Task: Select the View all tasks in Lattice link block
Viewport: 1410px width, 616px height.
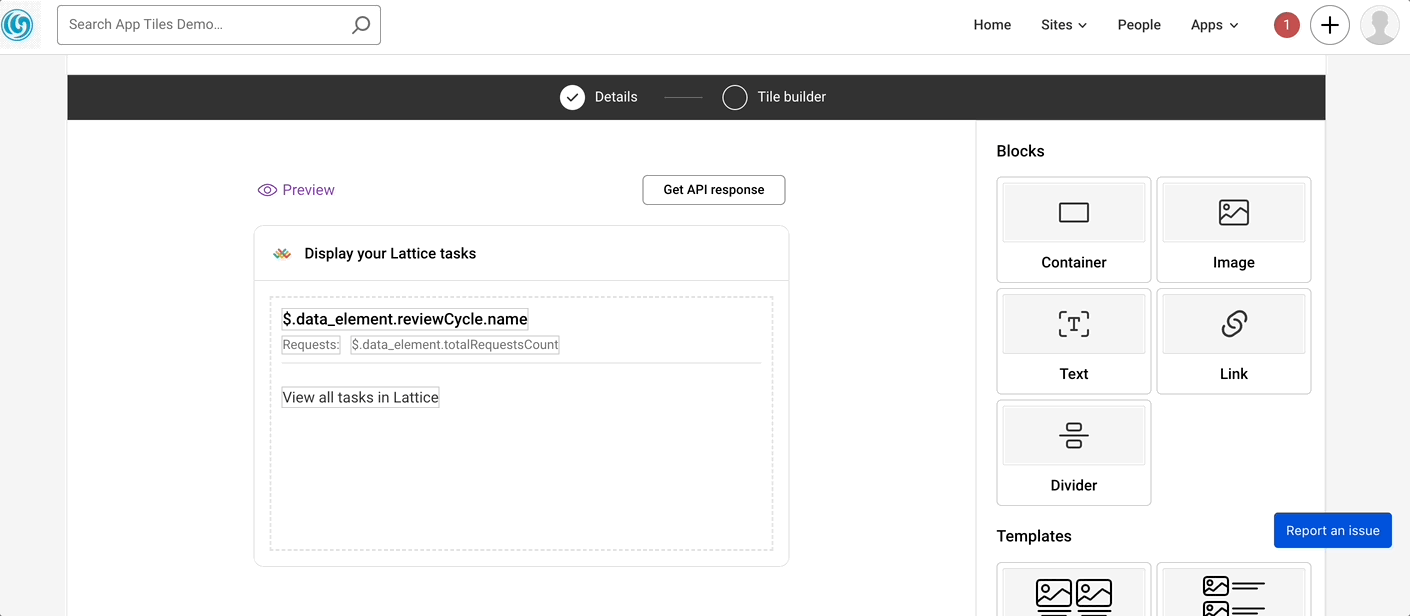Action: coord(360,398)
